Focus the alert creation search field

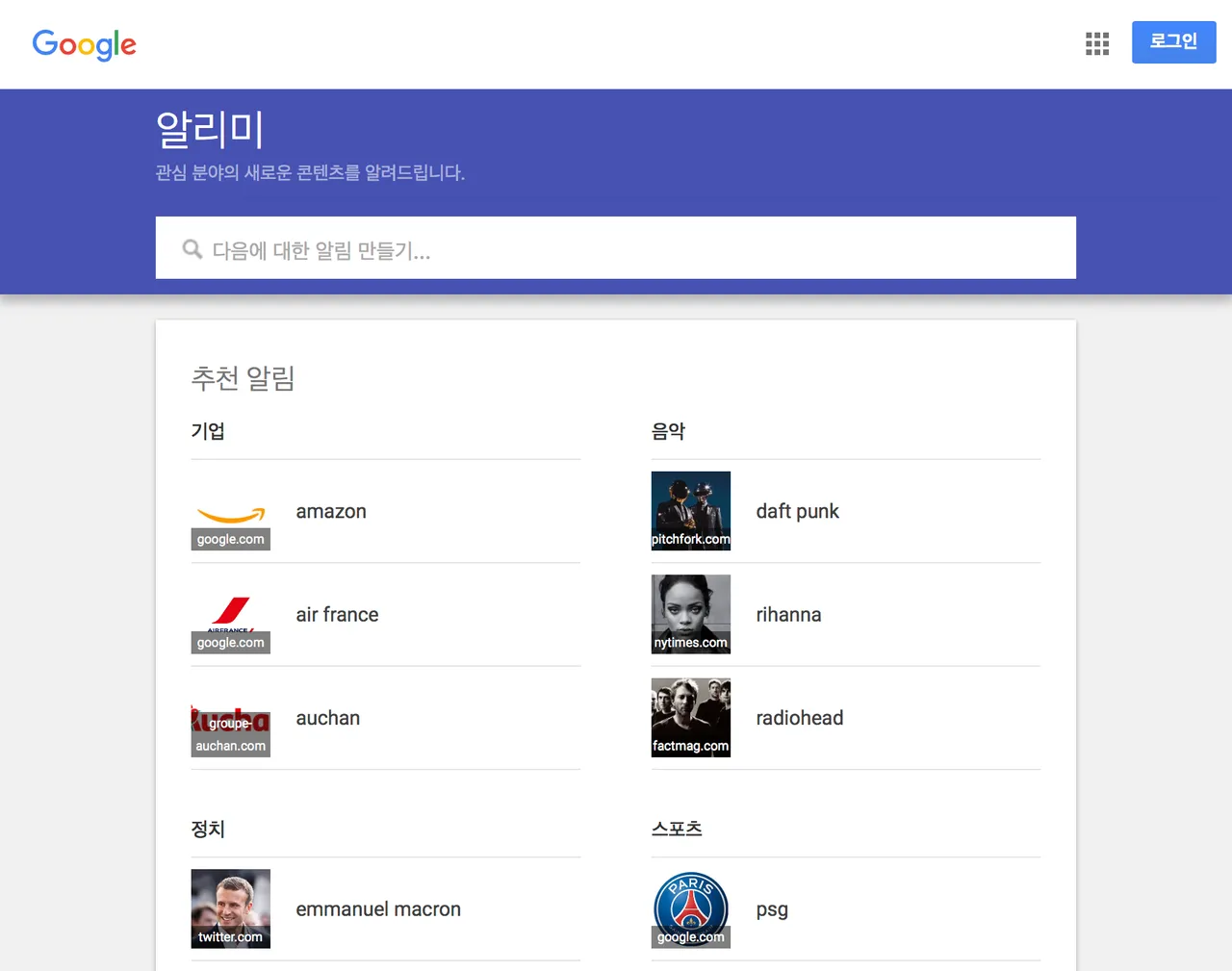click(x=616, y=248)
